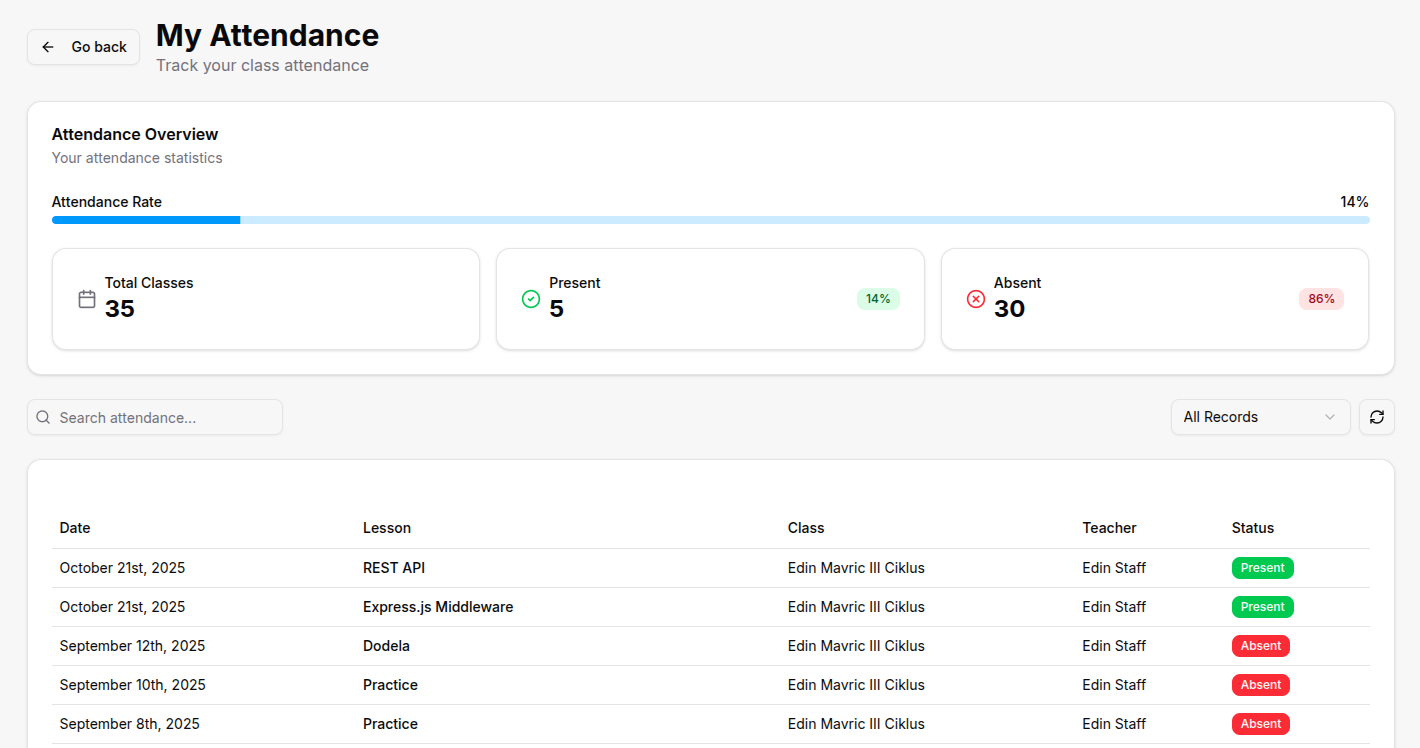Image resolution: width=1420 pixels, height=748 pixels.
Task: Click the Attendance Rate progress bar
Action: click(710, 220)
